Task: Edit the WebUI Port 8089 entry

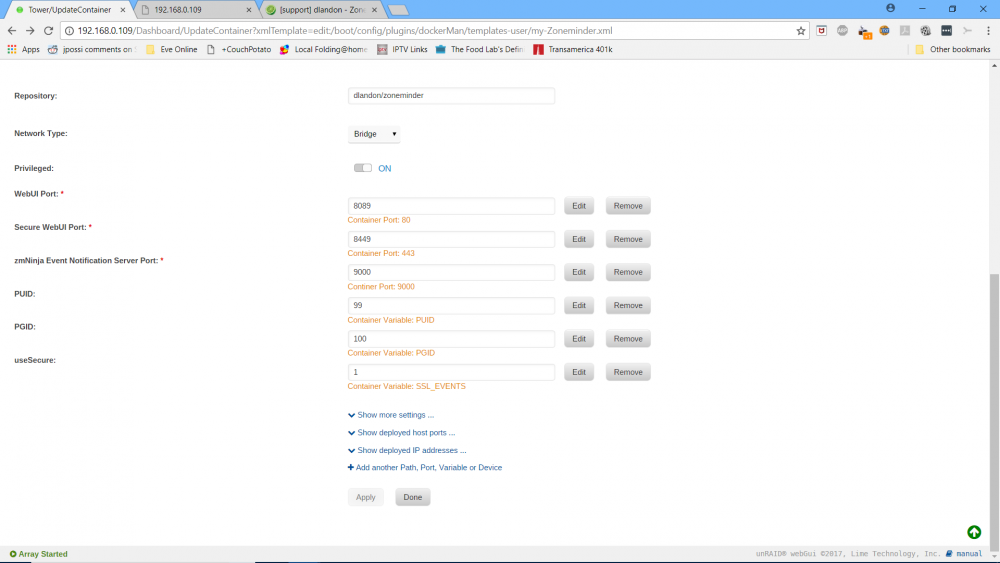Action: [x=579, y=206]
